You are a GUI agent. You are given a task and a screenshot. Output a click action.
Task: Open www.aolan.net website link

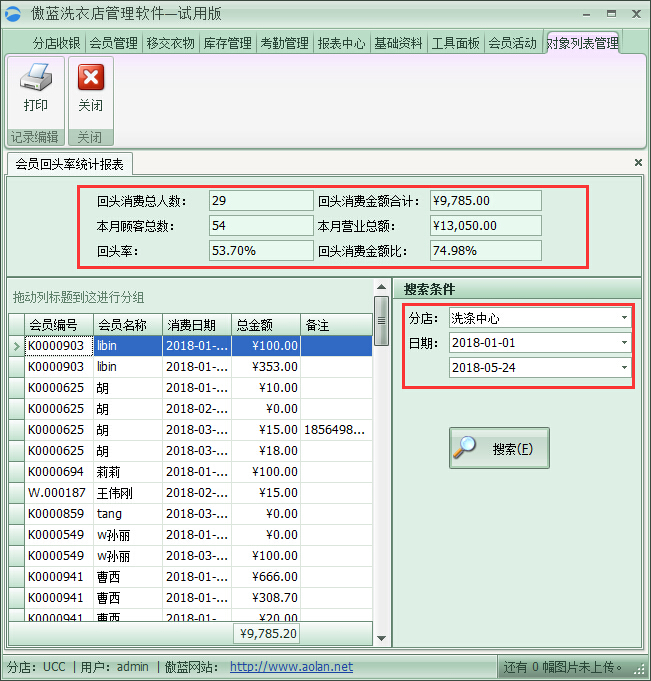(x=291, y=667)
